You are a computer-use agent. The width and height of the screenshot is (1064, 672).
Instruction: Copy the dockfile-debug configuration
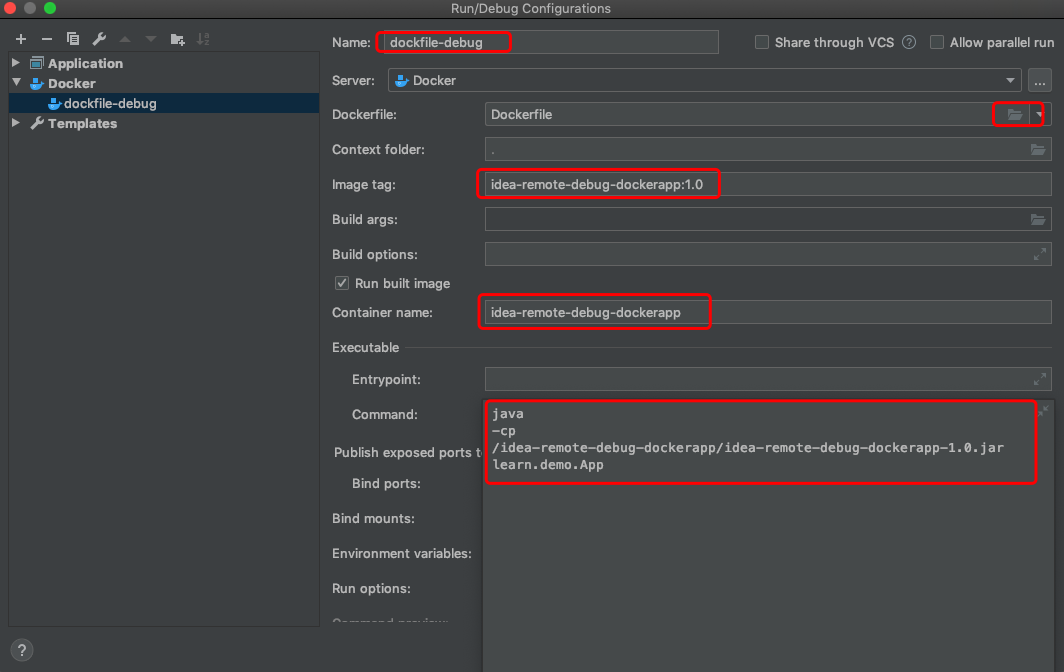click(x=71, y=39)
